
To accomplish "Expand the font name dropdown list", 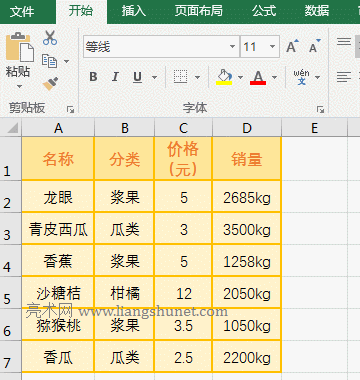I will (x=233, y=47).
